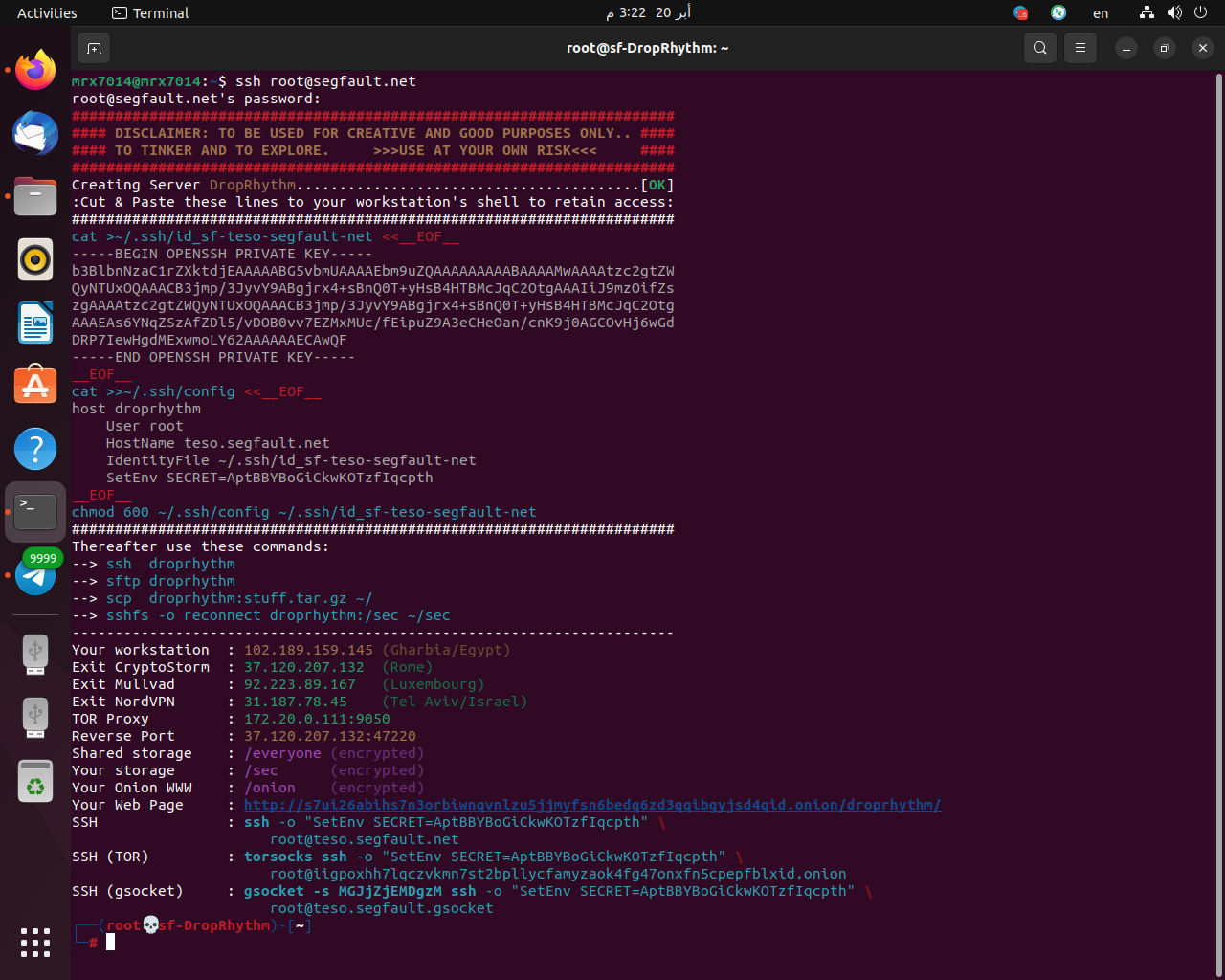Switch the 'en' keyboard layout indicator

1101,12
